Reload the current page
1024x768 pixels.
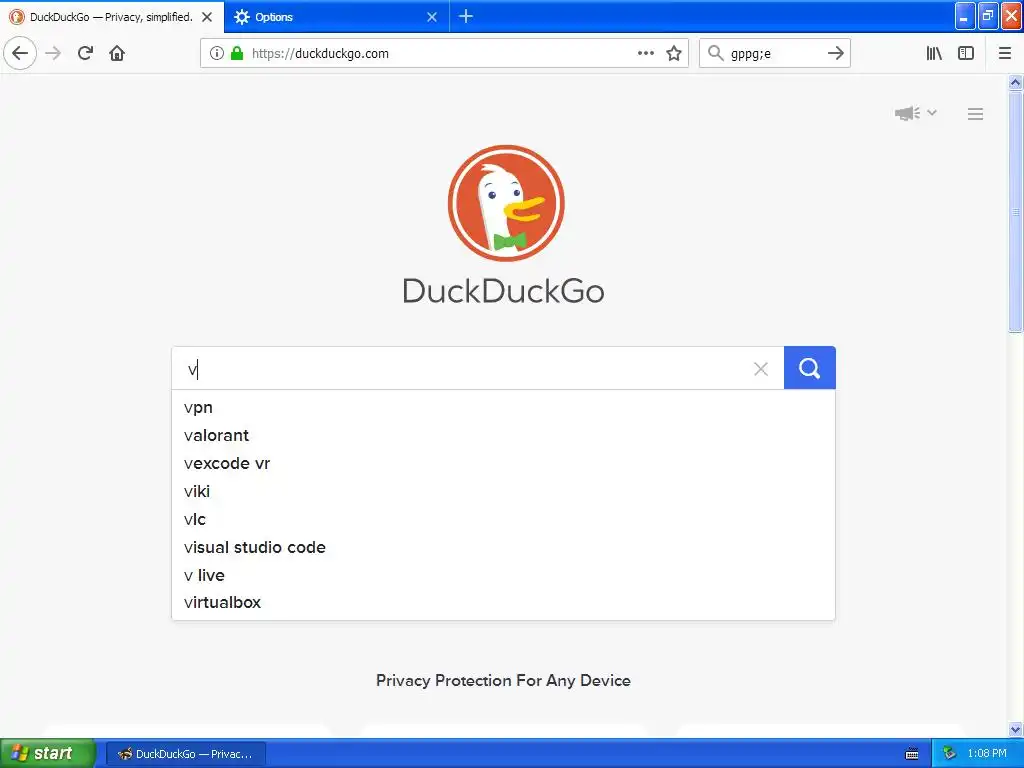(85, 53)
